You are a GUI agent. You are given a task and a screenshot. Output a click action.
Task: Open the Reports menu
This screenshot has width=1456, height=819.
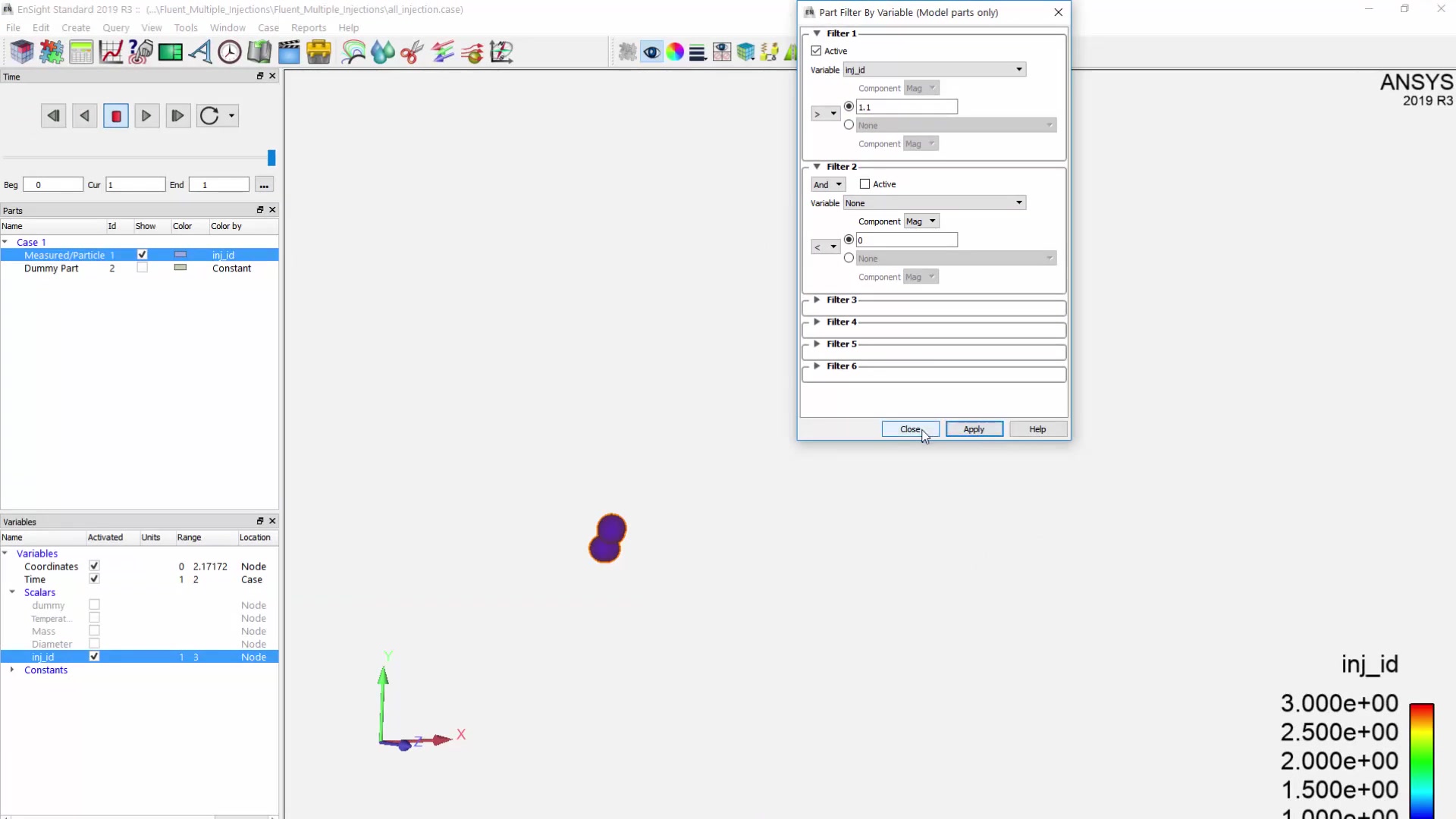point(308,27)
